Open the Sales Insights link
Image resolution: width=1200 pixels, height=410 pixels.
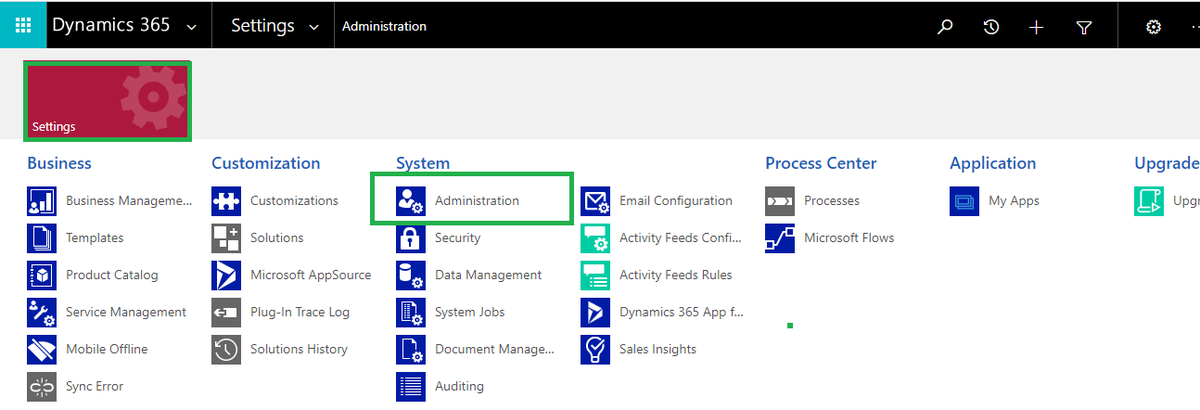[x=658, y=349]
